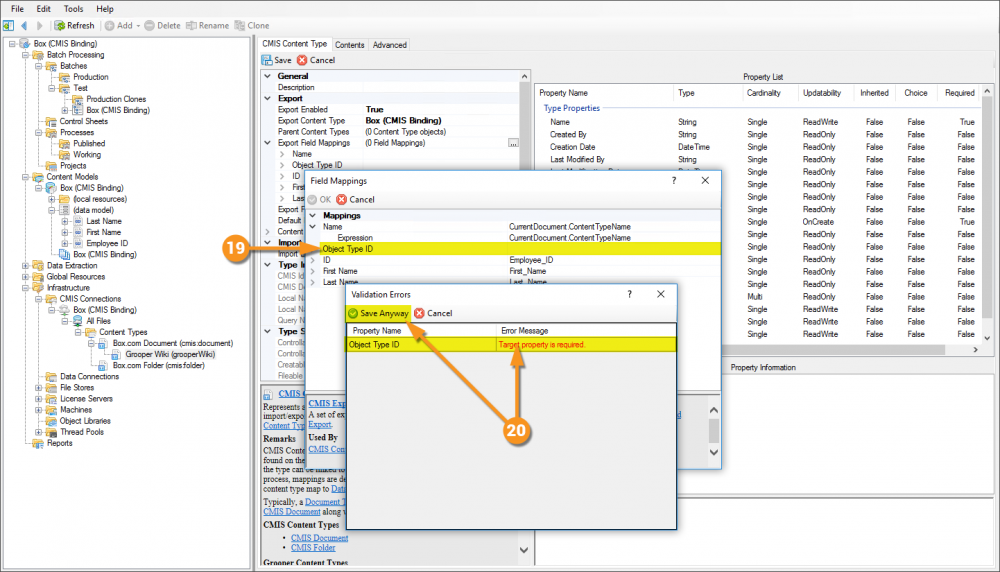Sort by the Cardinality column header
Viewport: 1000px width, 572px height.
click(x=763, y=93)
